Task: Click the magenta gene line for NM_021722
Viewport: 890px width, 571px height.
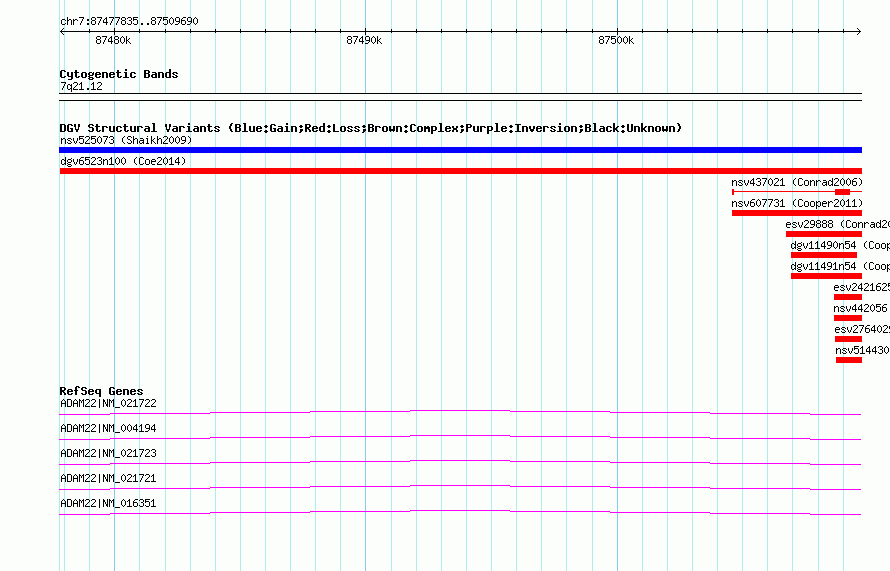Action: click(x=460, y=410)
